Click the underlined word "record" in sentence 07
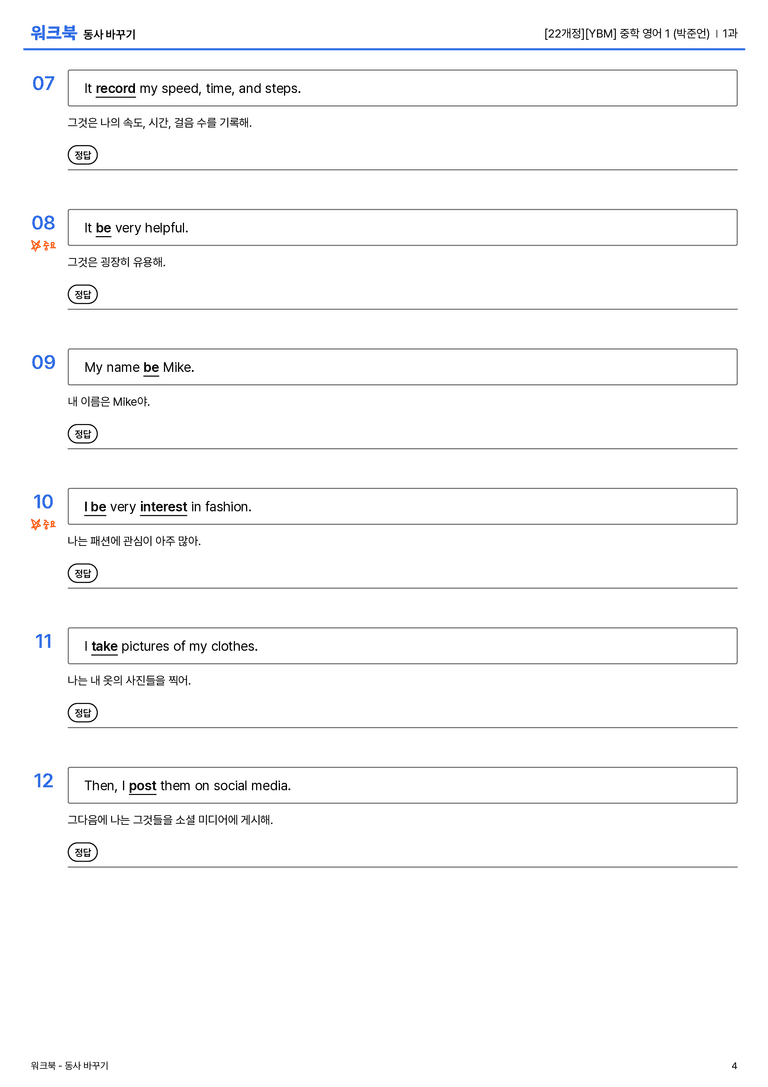 [115, 89]
